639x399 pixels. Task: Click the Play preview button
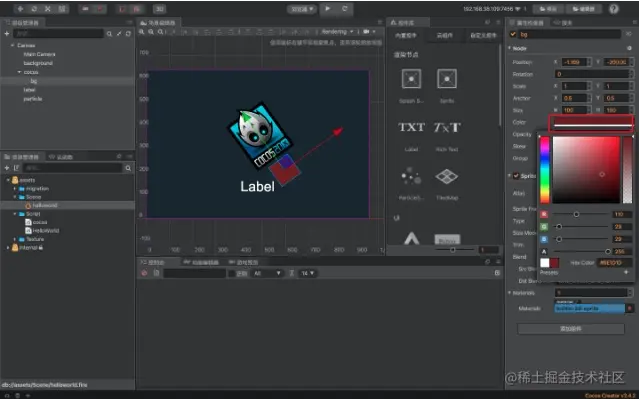[x=328, y=9]
